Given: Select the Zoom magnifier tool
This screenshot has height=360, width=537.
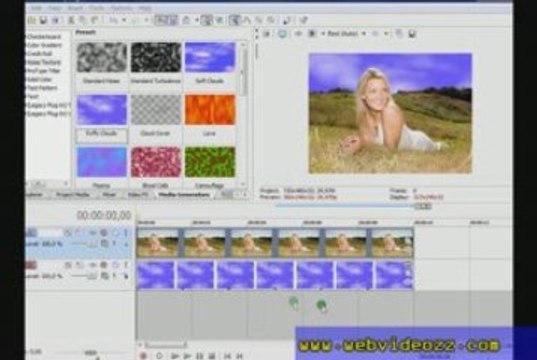Looking at the screenshot, I should (271, 21).
